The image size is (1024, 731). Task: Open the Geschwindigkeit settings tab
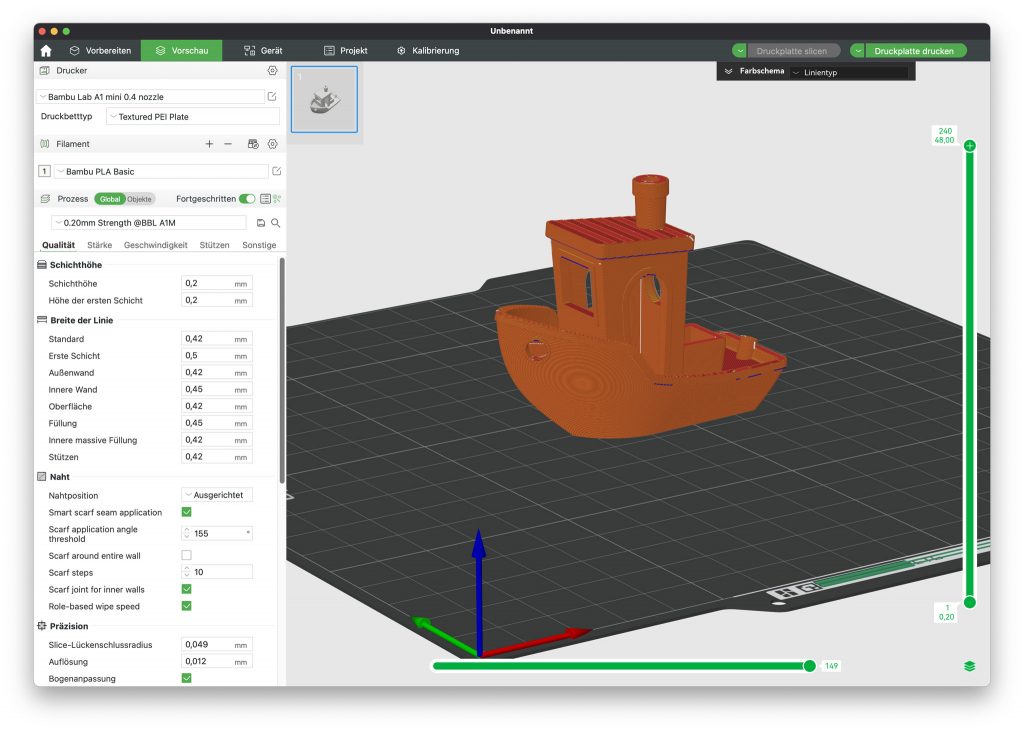click(x=155, y=245)
